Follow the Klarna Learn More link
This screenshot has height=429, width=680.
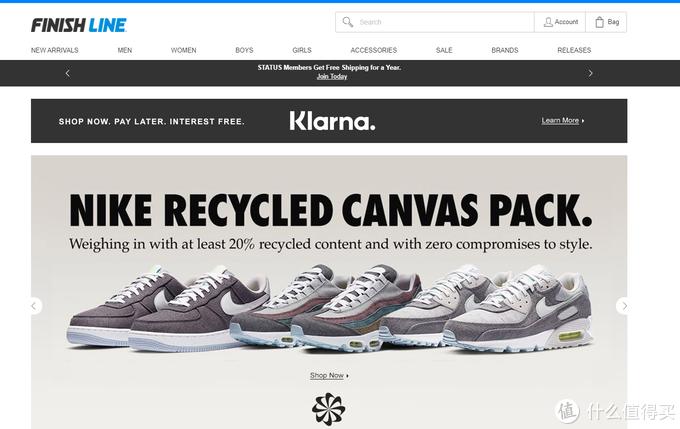coord(562,121)
